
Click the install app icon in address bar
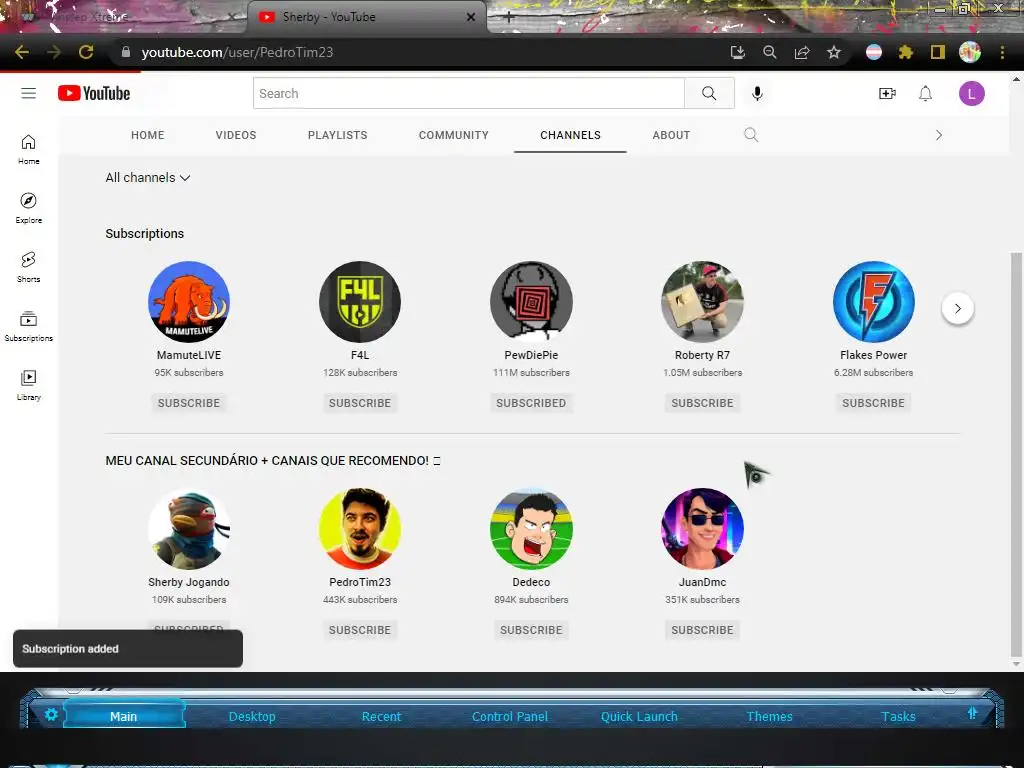click(737, 52)
